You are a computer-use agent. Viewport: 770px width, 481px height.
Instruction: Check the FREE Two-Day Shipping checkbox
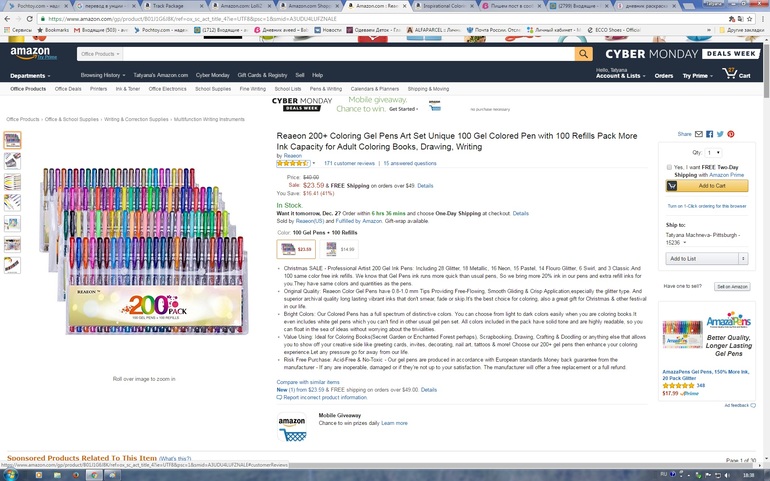669,167
